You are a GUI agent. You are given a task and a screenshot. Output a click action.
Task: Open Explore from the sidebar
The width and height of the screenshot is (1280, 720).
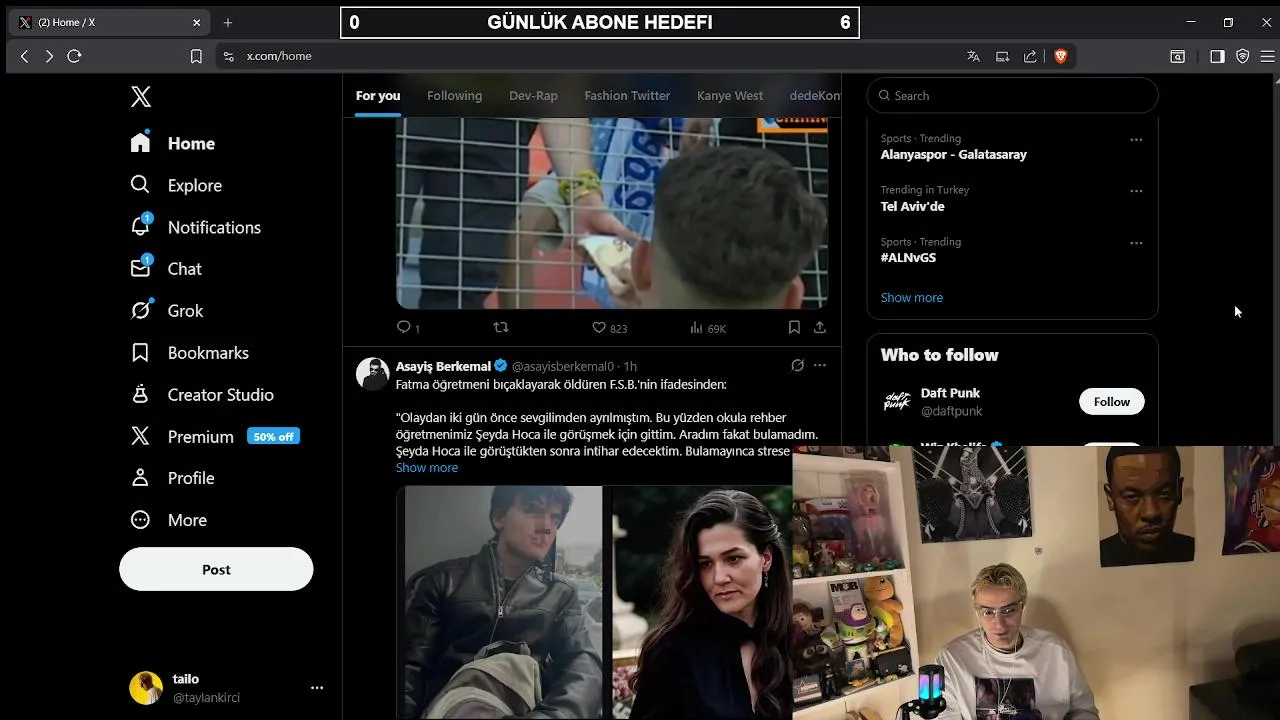(176, 185)
